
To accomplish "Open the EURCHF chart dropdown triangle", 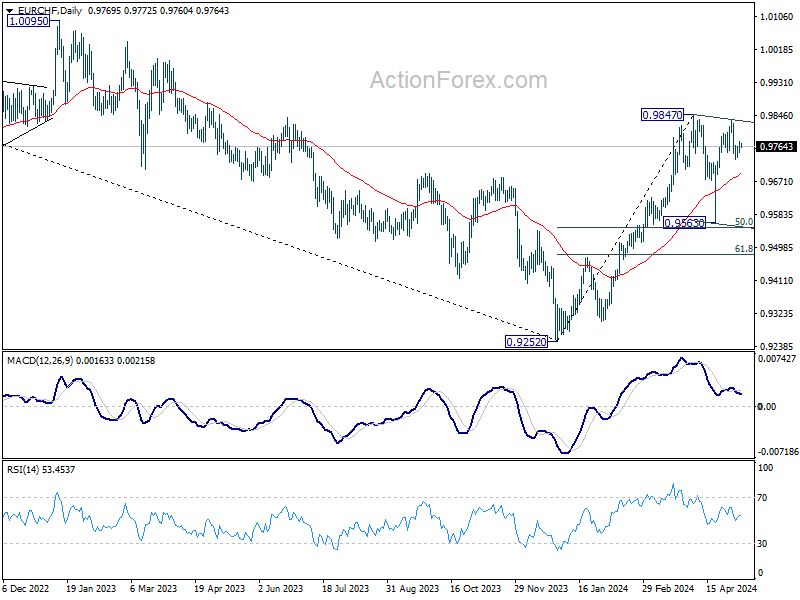I will (x=9, y=11).
